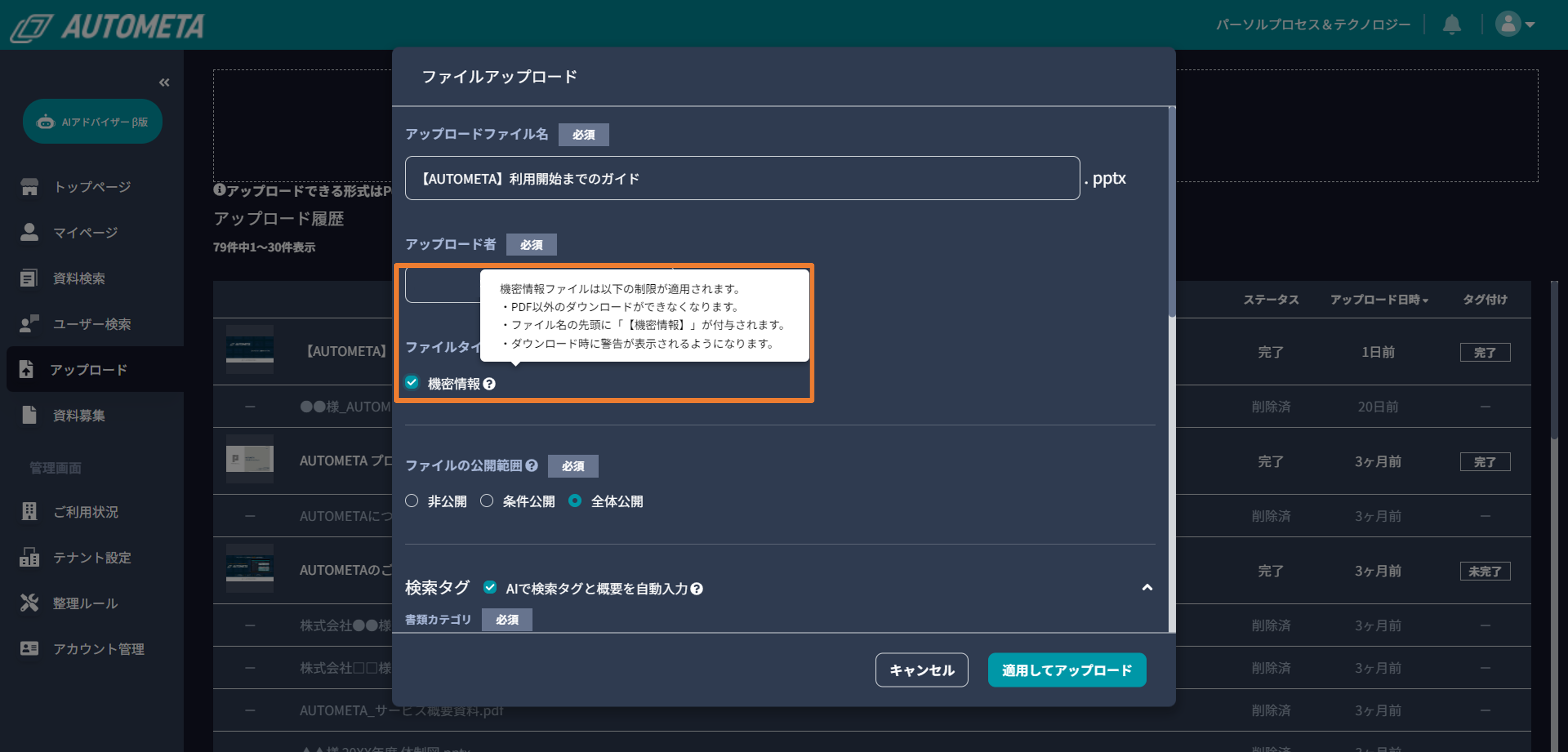This screenshot has height=752, width=1568.
Task: Click the ステータス column header
Action: 1271,299
